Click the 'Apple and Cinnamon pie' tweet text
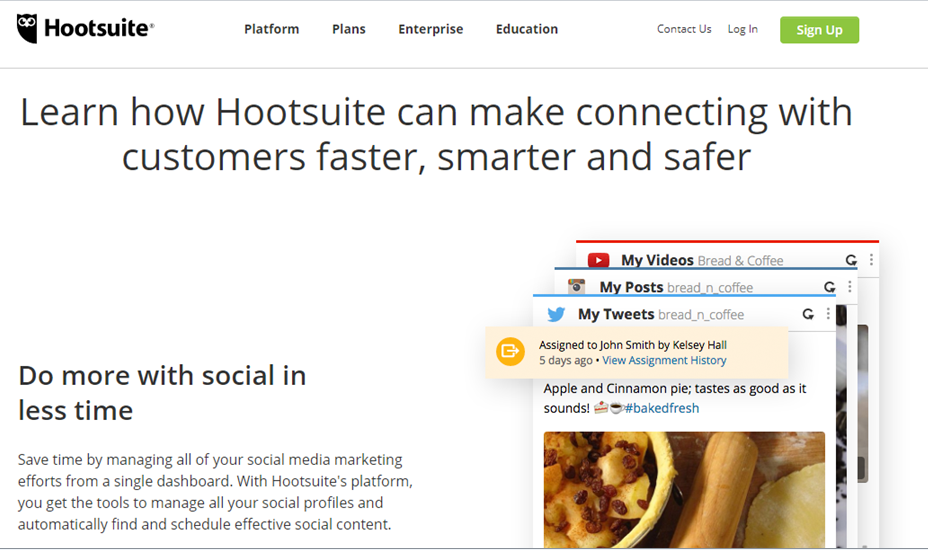This screenshot has width=928, height=550. pos(675,398)
